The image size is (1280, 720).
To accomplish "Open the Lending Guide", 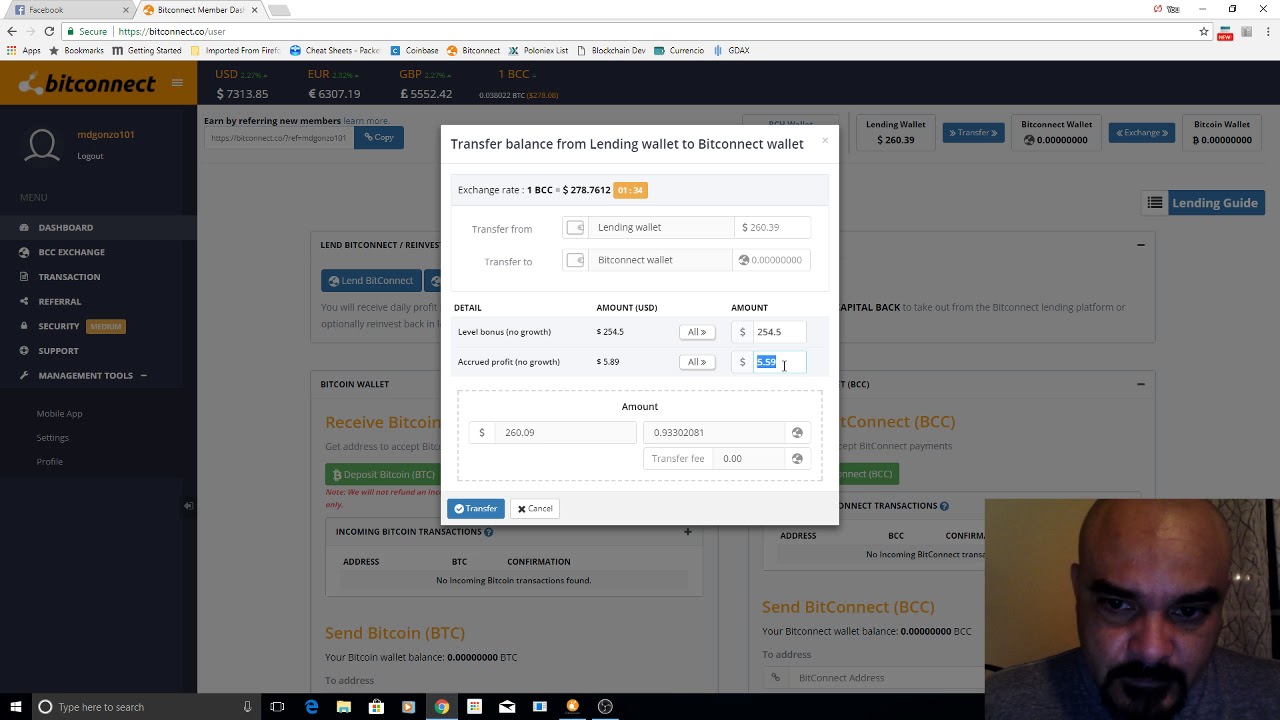I will point(1203,203).
